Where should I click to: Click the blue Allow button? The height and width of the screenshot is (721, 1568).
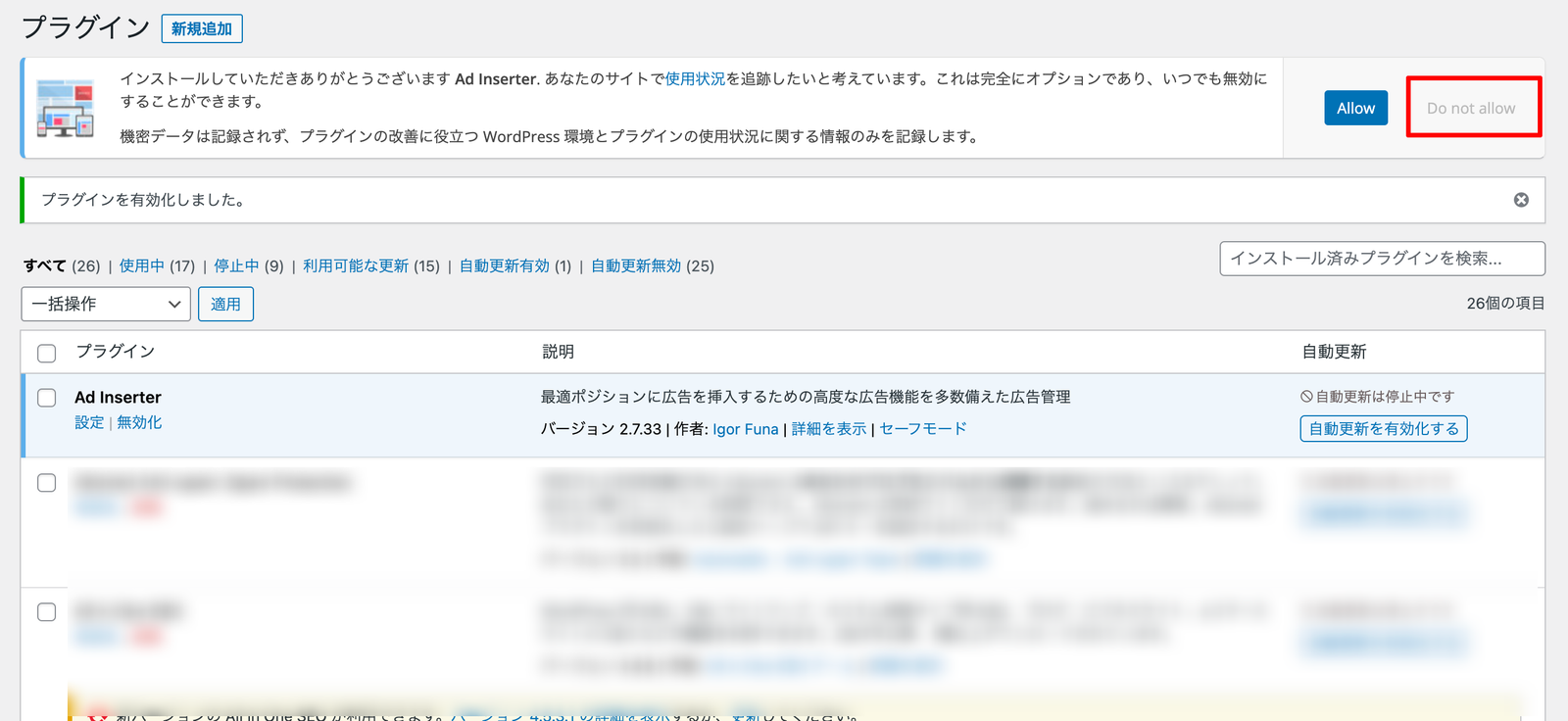(x=1355, y=108)
